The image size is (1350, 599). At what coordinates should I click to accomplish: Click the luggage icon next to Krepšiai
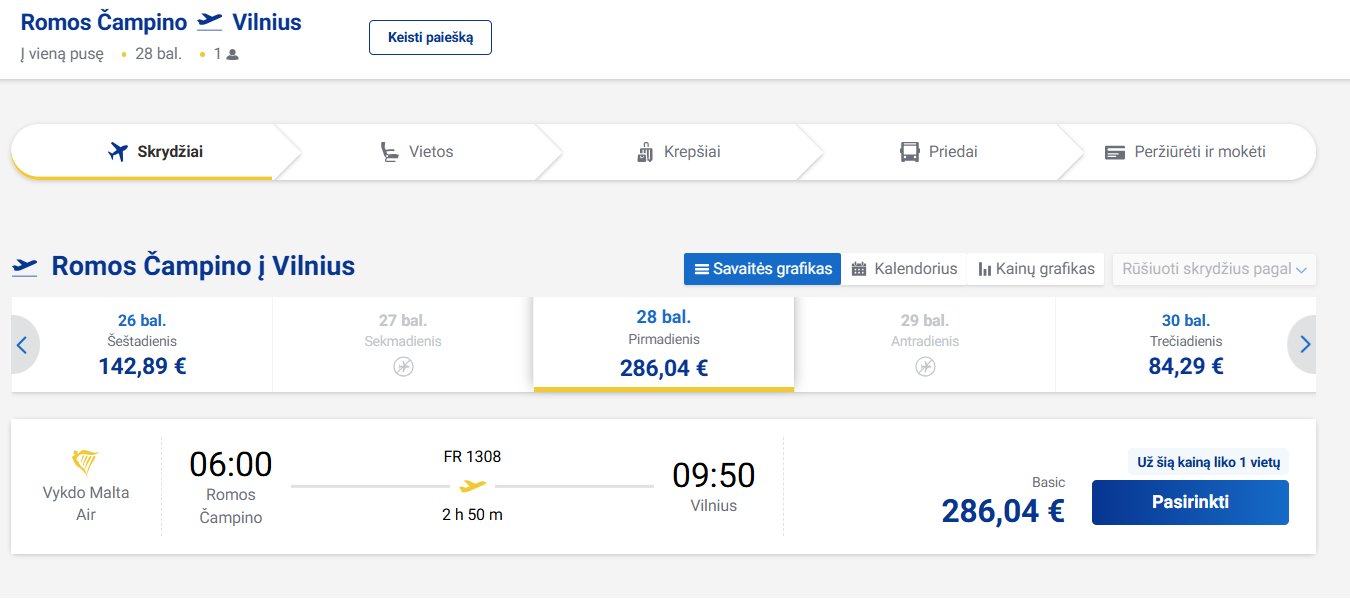click(645, 152)
